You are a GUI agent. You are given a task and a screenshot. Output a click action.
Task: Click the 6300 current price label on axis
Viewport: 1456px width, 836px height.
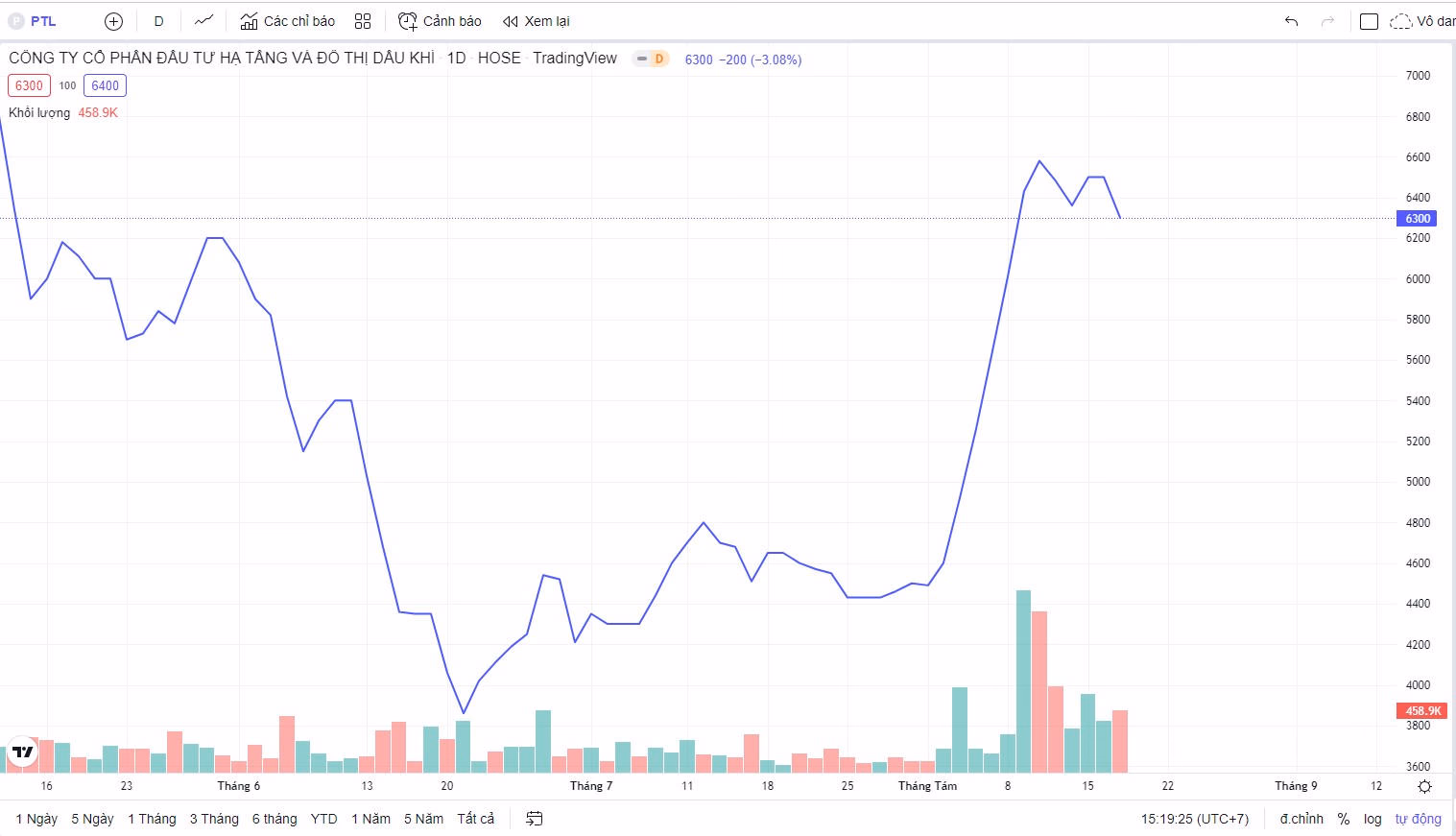tap(1417, 219)
